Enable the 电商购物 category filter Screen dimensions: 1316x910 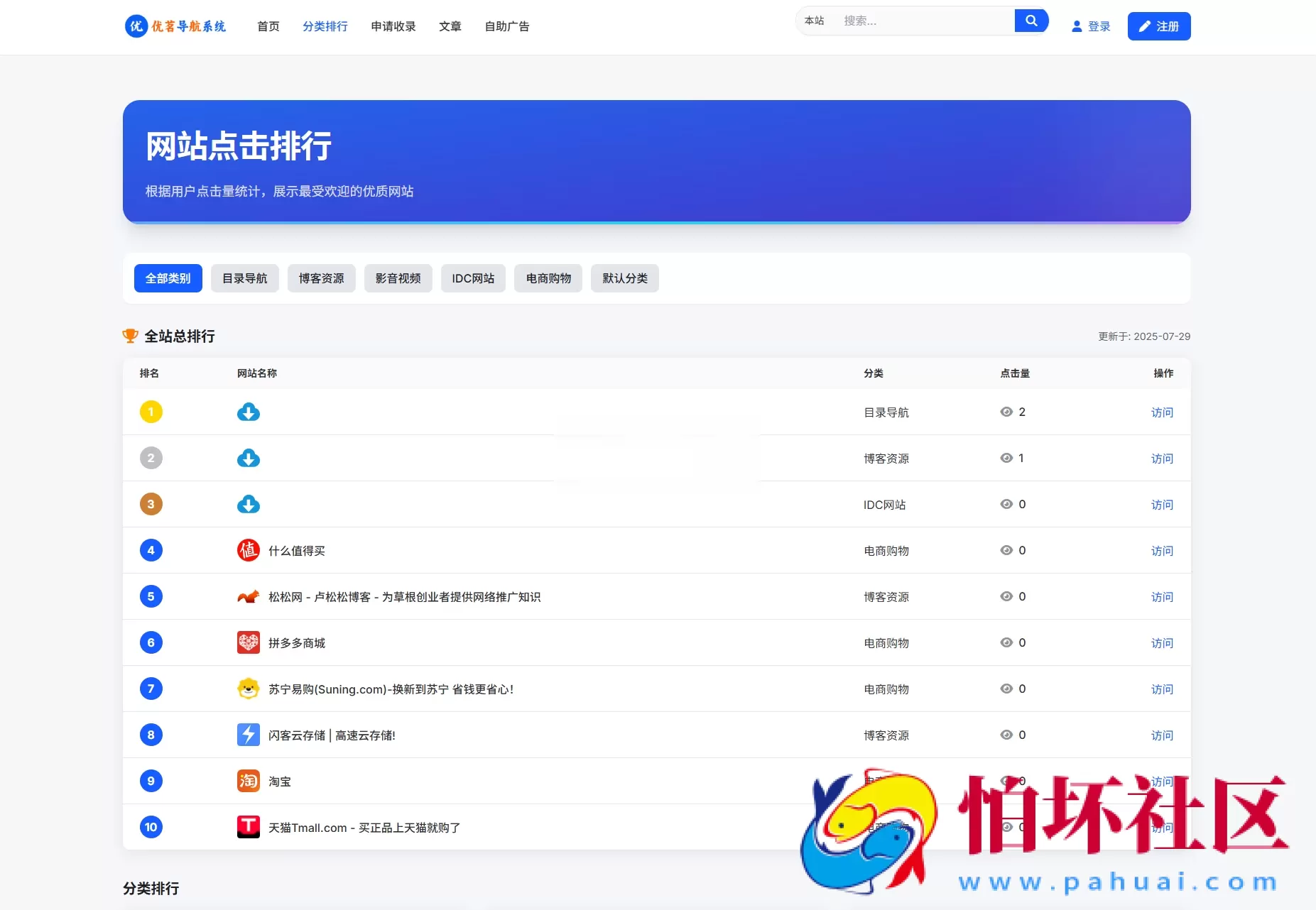point(548,278)
